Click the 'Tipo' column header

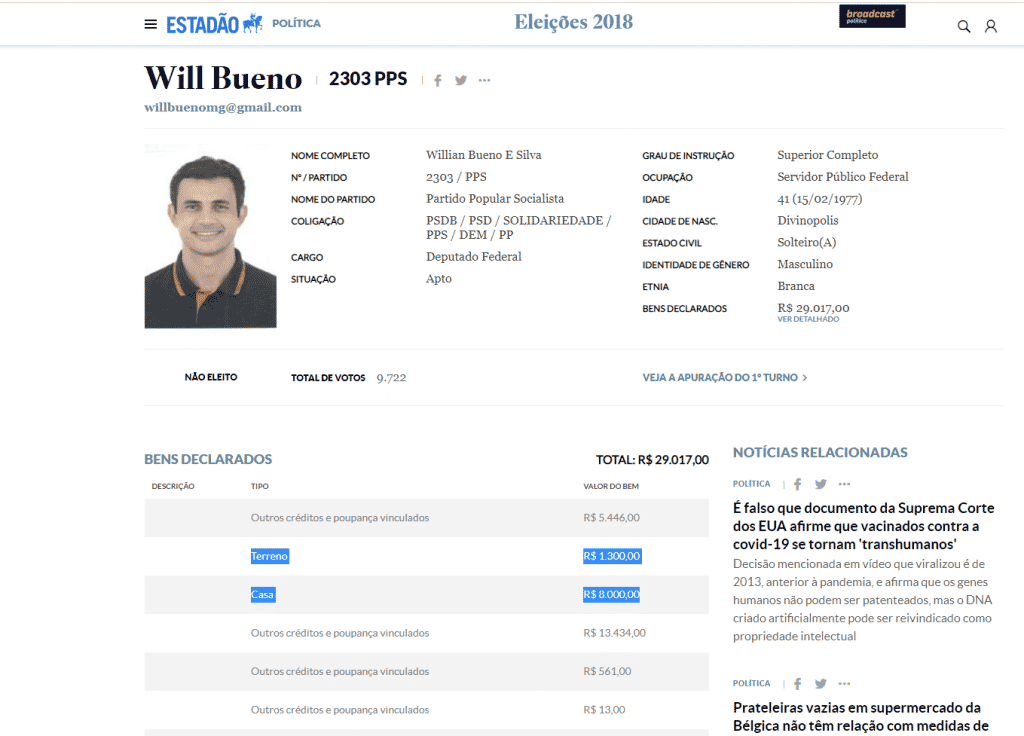[x=259, y=486]
